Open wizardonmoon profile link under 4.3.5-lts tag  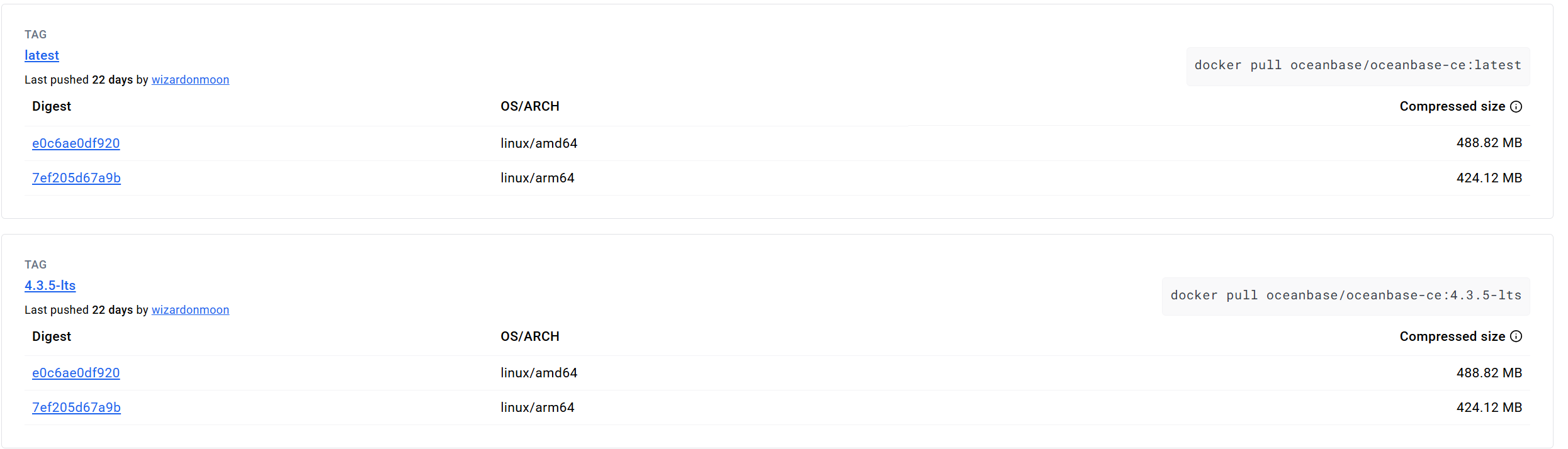pos(190,310)
